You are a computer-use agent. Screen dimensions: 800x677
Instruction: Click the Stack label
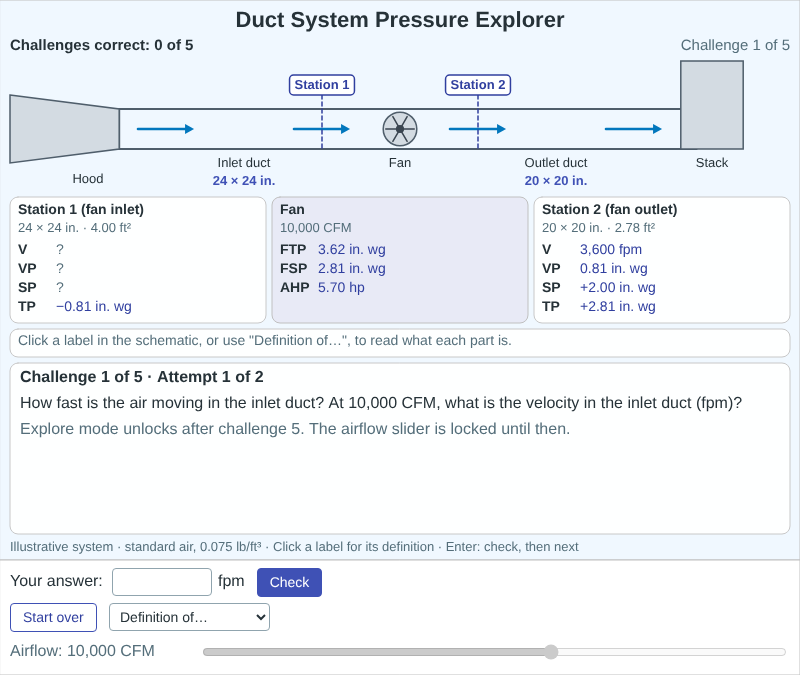tap(712, 163)
